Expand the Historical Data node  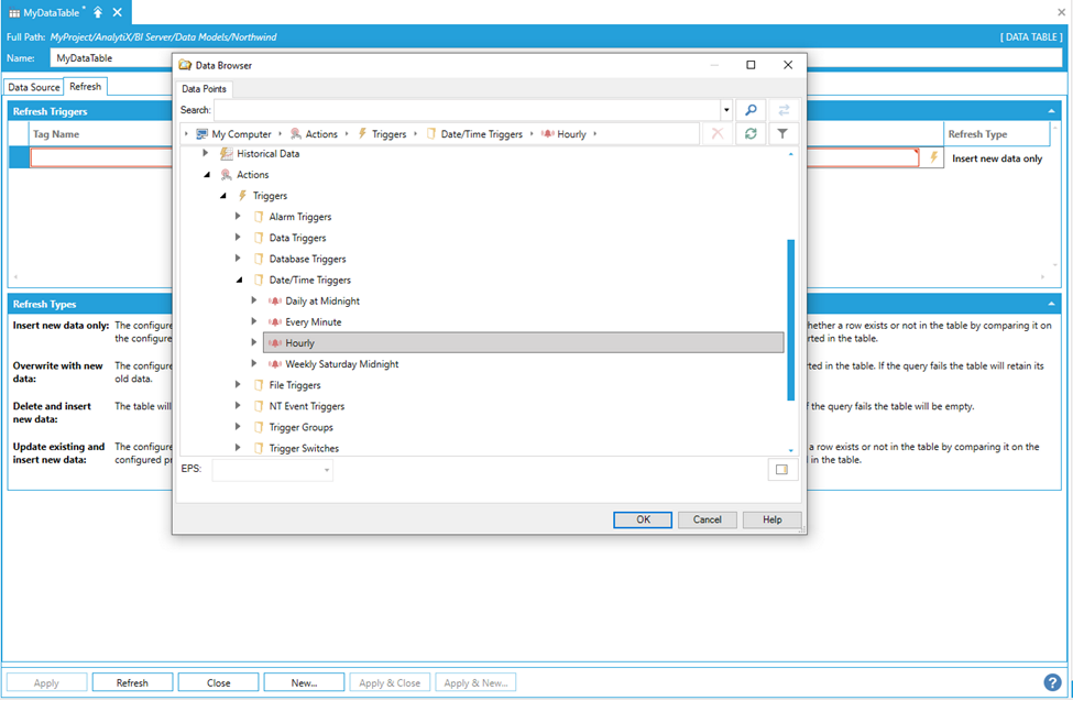206,154
